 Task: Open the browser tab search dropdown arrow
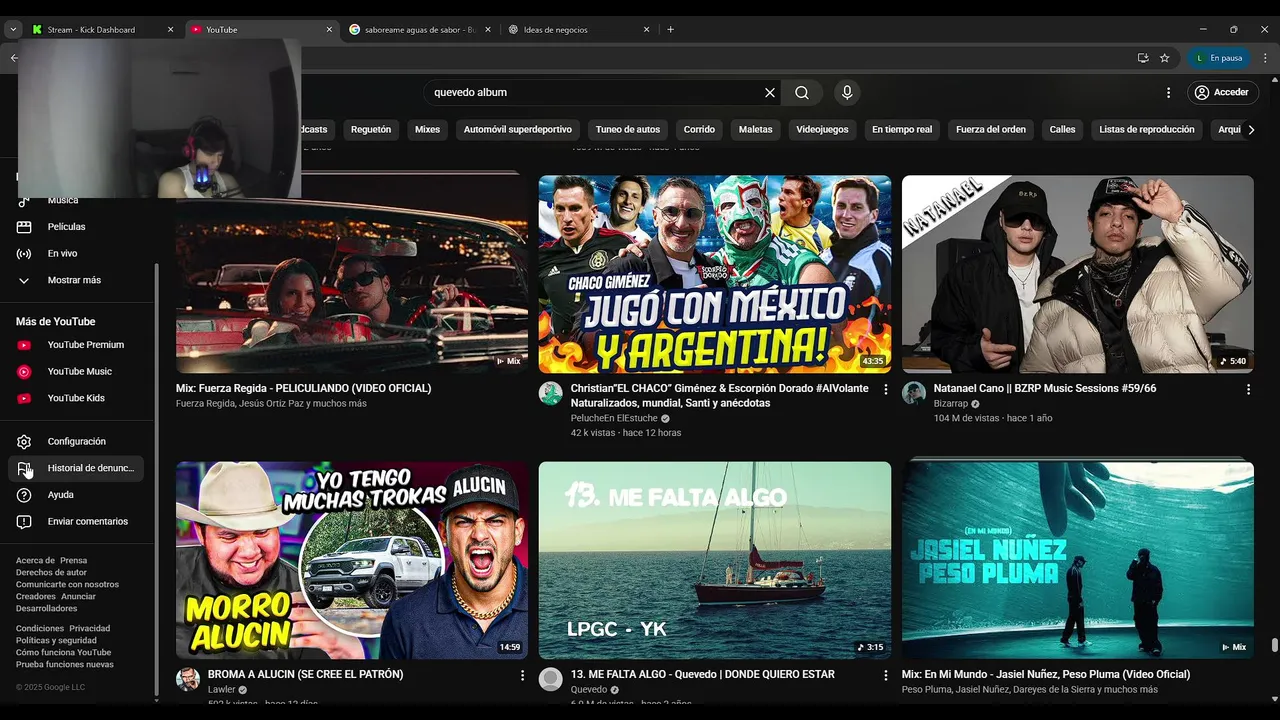tap(13, 30)
